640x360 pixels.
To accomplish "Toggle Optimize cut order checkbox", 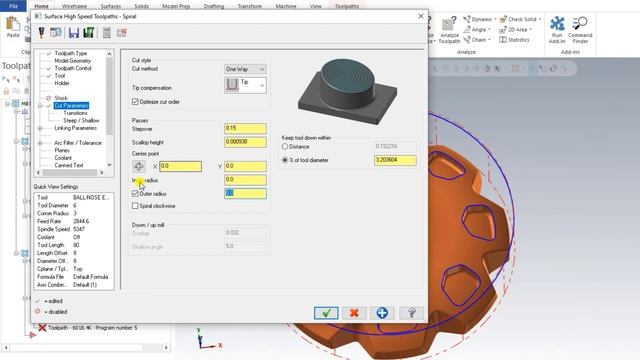I will click(x=135, y=102).
